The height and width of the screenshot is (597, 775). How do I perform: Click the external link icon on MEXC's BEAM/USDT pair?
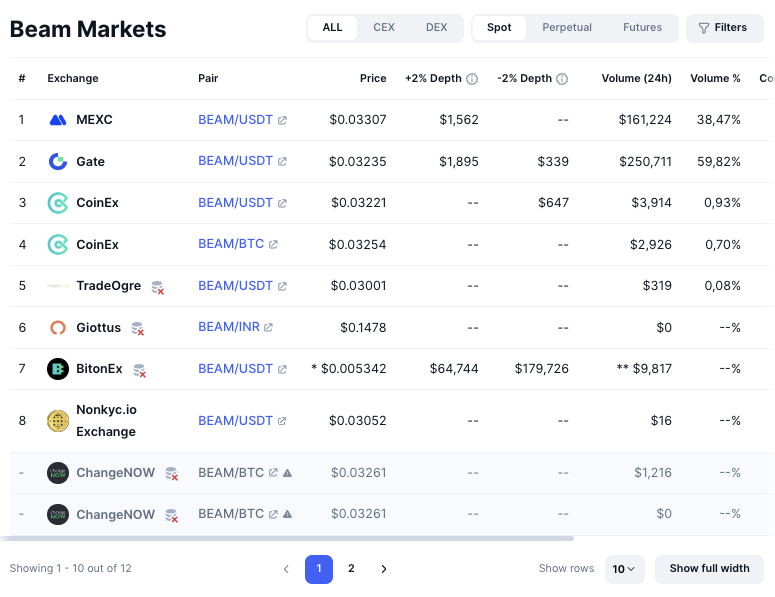coord(282,120)
